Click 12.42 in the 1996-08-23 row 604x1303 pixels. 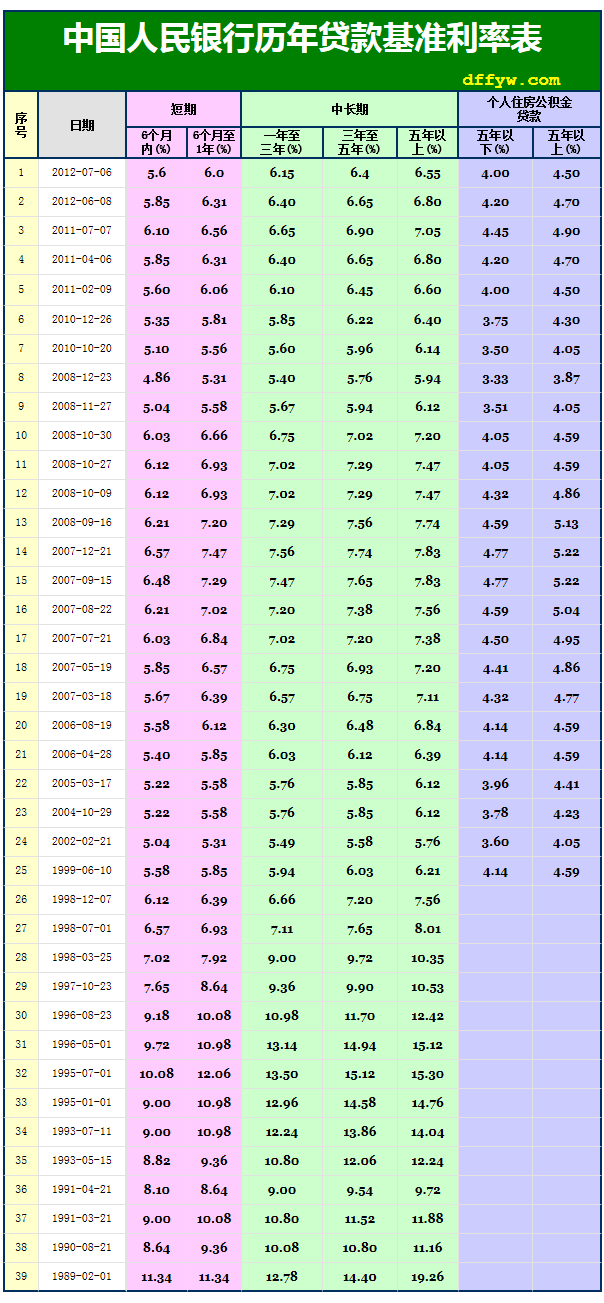(x=427, y=1016)
